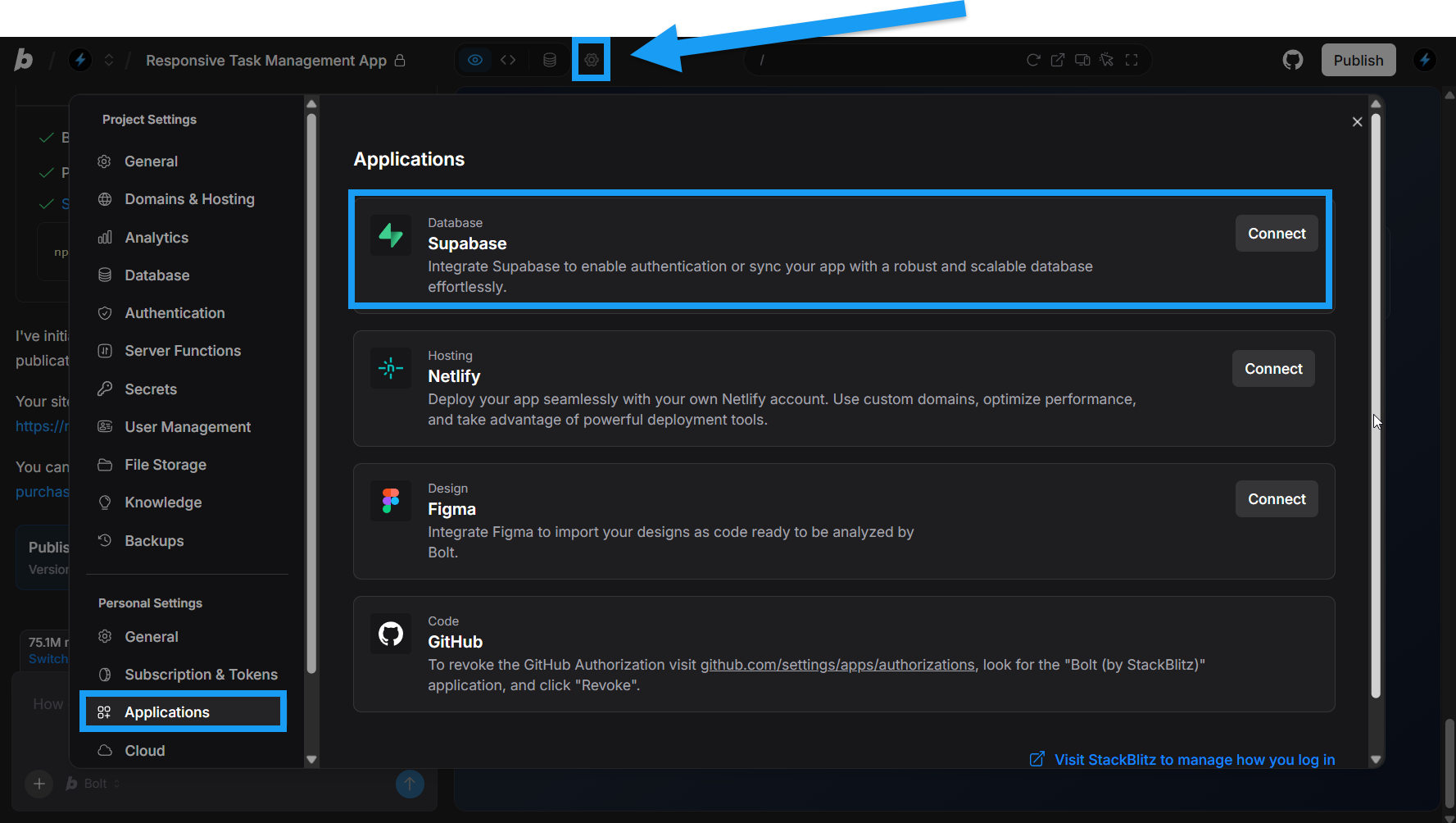Click the GitHub icon in the header

[1293, 60]
